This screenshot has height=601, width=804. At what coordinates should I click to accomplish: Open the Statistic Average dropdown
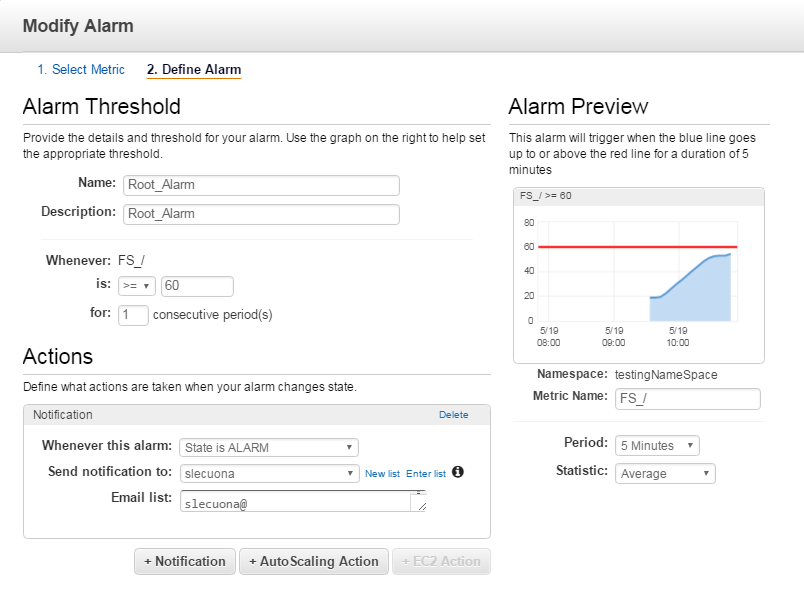[665, 473]
